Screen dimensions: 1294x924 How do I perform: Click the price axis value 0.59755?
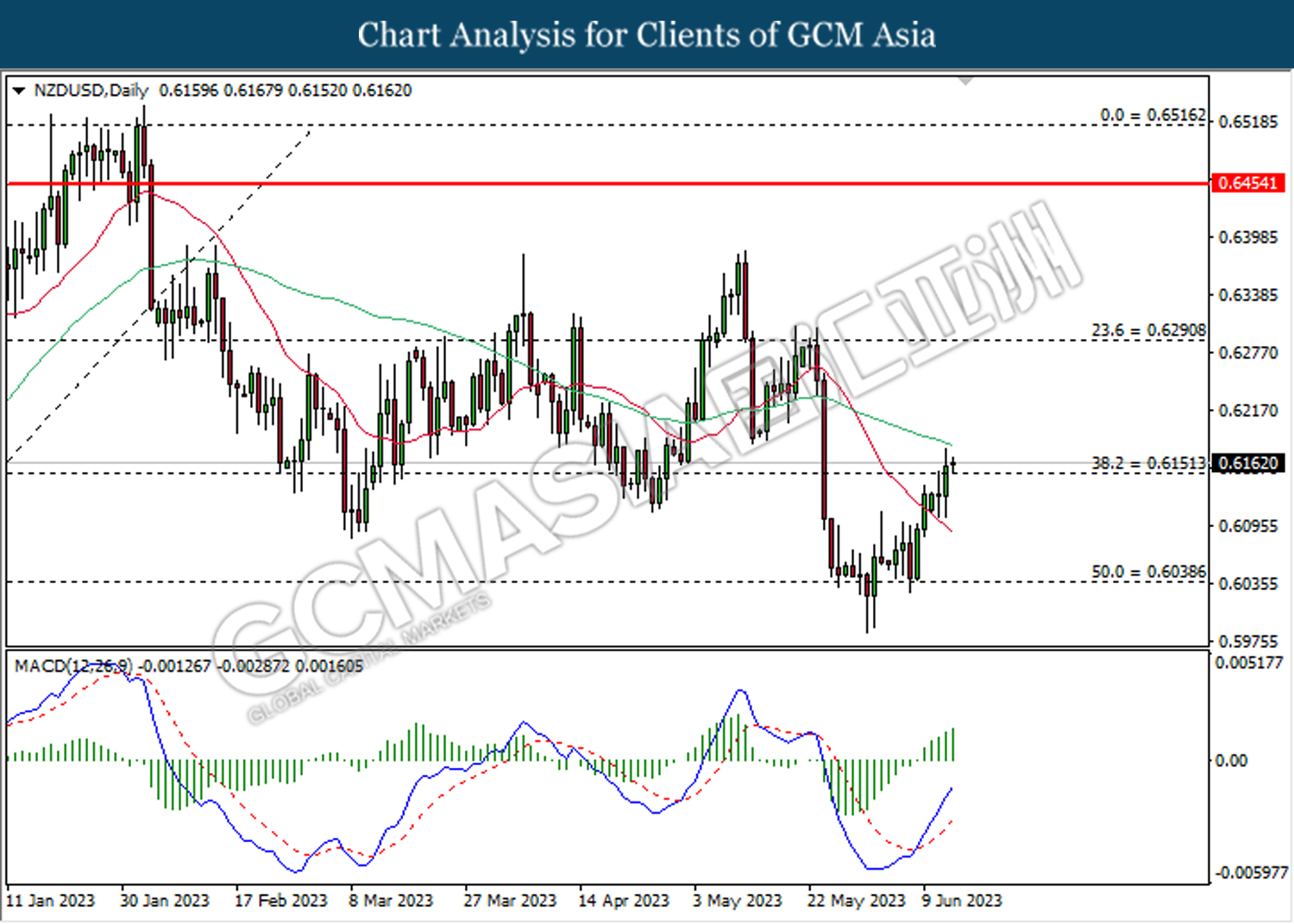1248,641
